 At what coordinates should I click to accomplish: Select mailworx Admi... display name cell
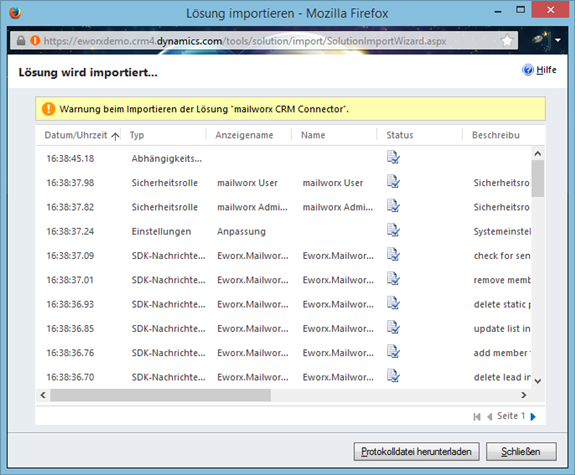tap(252, 207)
